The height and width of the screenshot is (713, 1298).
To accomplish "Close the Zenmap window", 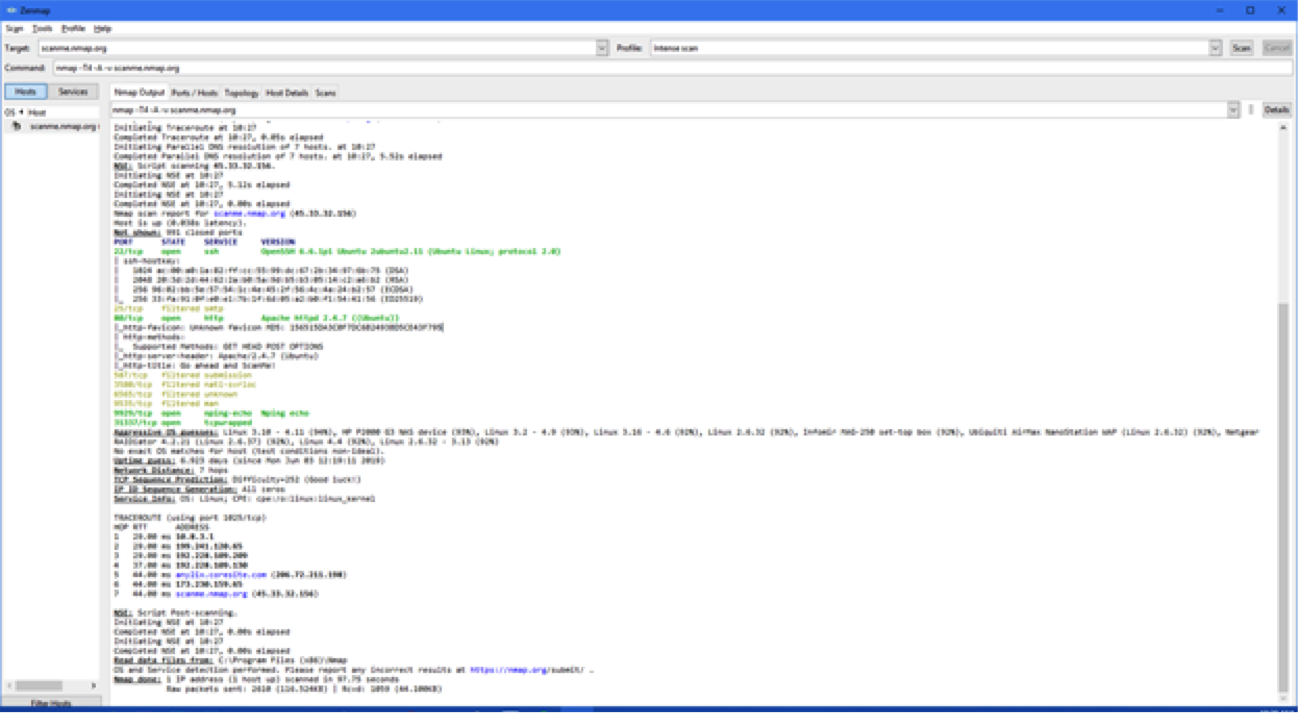I will [x=1281, y=10].
